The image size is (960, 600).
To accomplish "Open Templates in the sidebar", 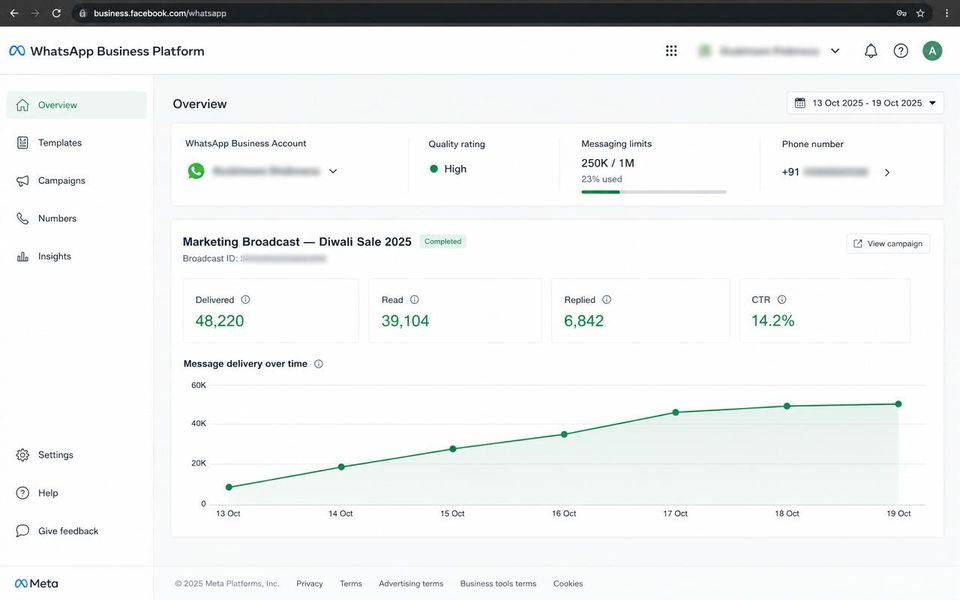I will click(77, 143).
